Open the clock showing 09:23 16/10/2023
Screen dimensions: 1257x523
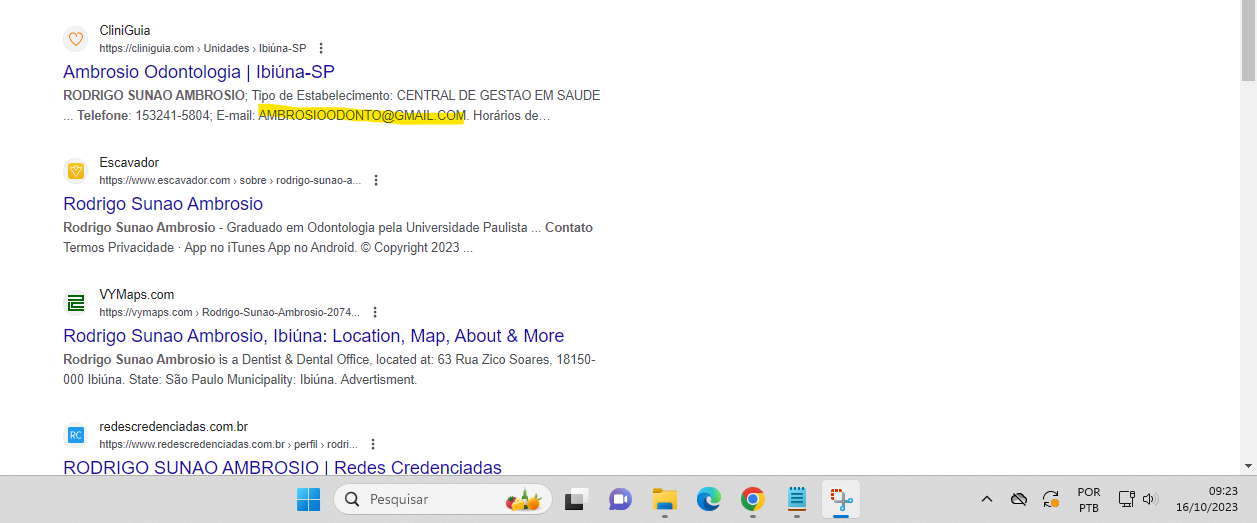(x=1207, y=499)
